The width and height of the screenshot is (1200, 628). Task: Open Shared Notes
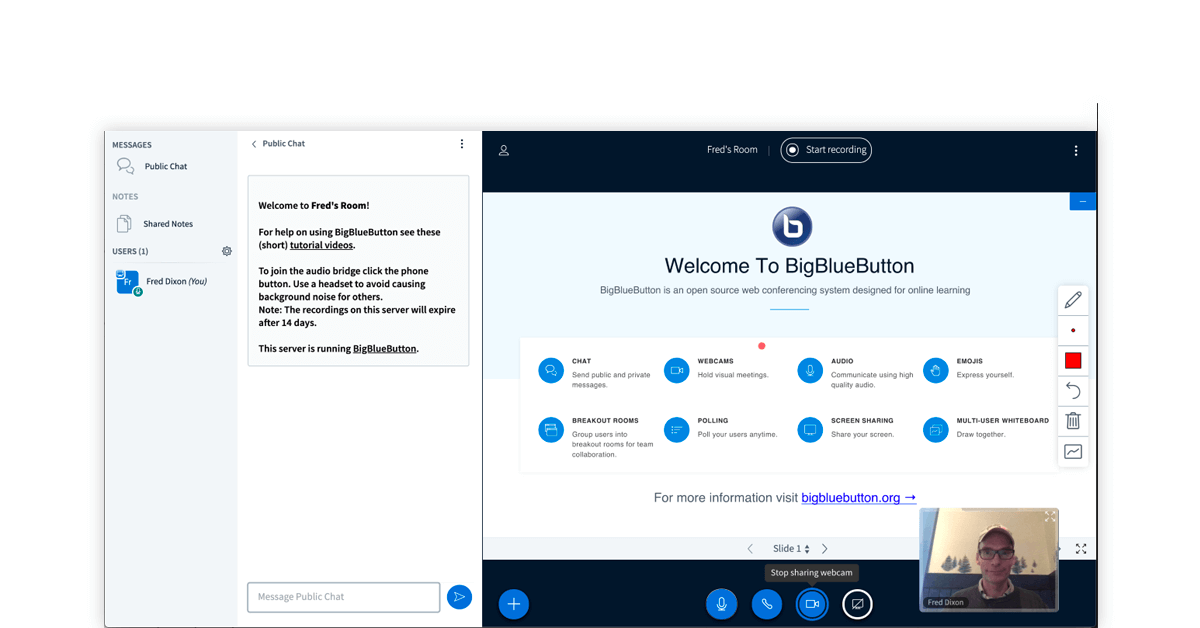[x=155, y=224]
